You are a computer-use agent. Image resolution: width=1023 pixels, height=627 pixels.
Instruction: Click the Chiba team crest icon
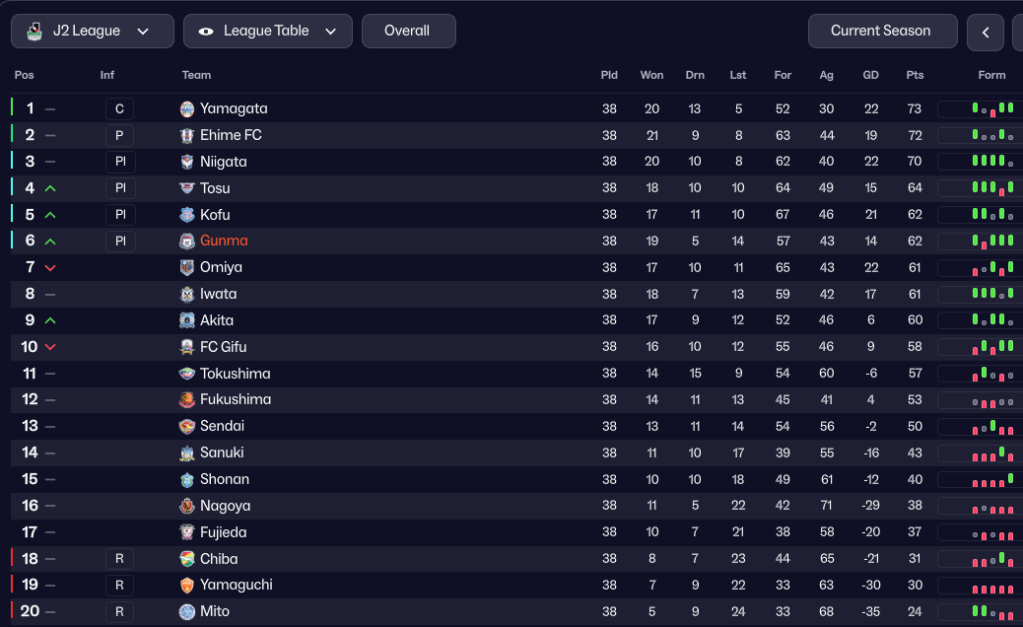click(x=187, y=559)
